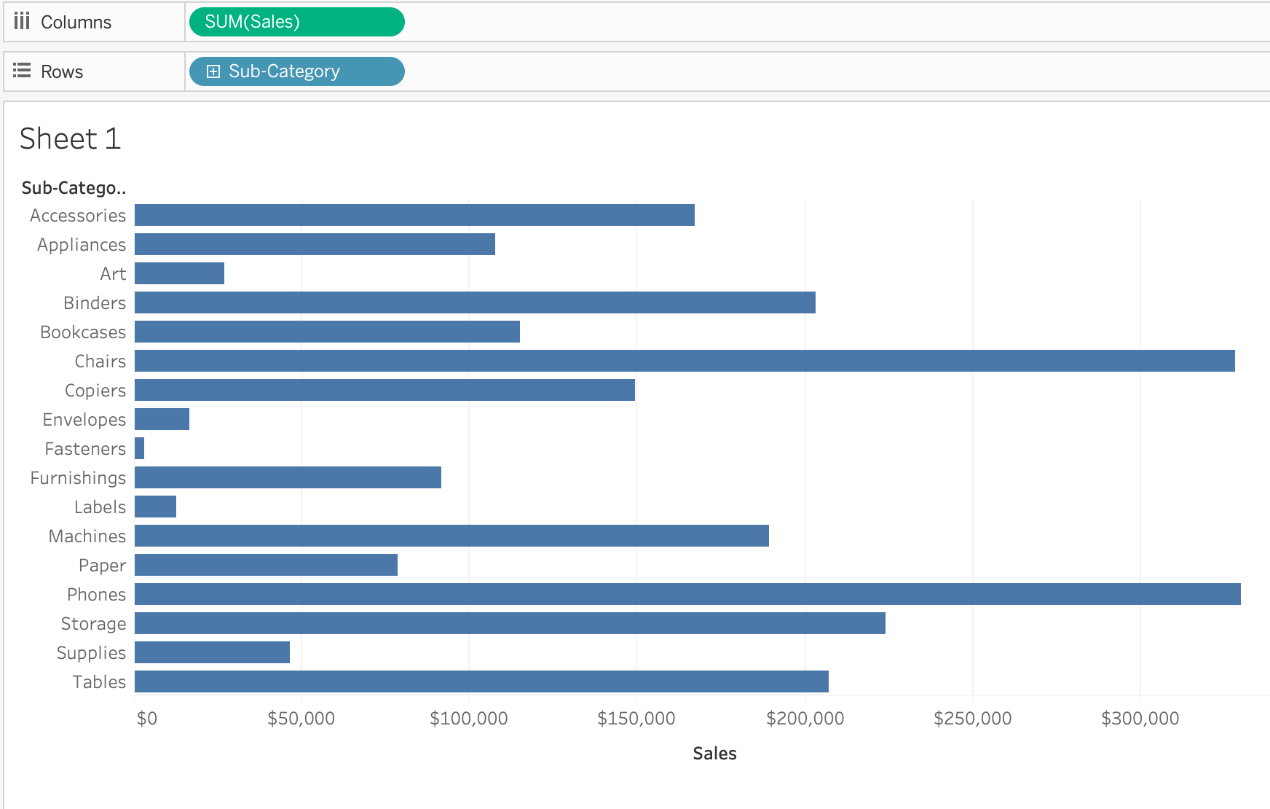Click the Columns shelf icon
Image resolution: width=1270 pixels, height=809 pixels.
tap(21, 22)
